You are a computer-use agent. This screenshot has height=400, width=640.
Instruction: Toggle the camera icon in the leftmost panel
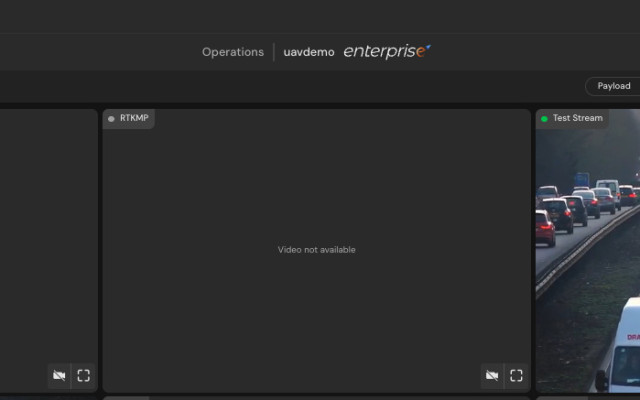[x=59, y=376]
